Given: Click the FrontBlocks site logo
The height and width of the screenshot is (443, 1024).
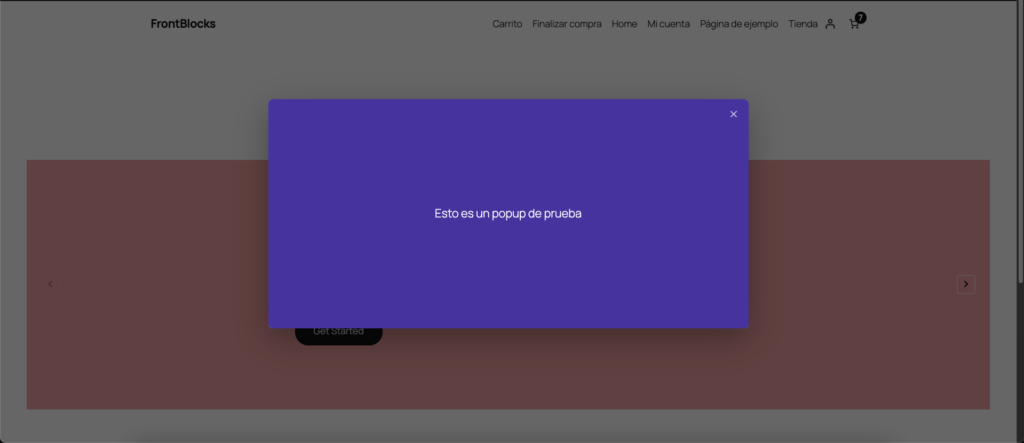Looking at the screenshot, I should pos(183,24).
